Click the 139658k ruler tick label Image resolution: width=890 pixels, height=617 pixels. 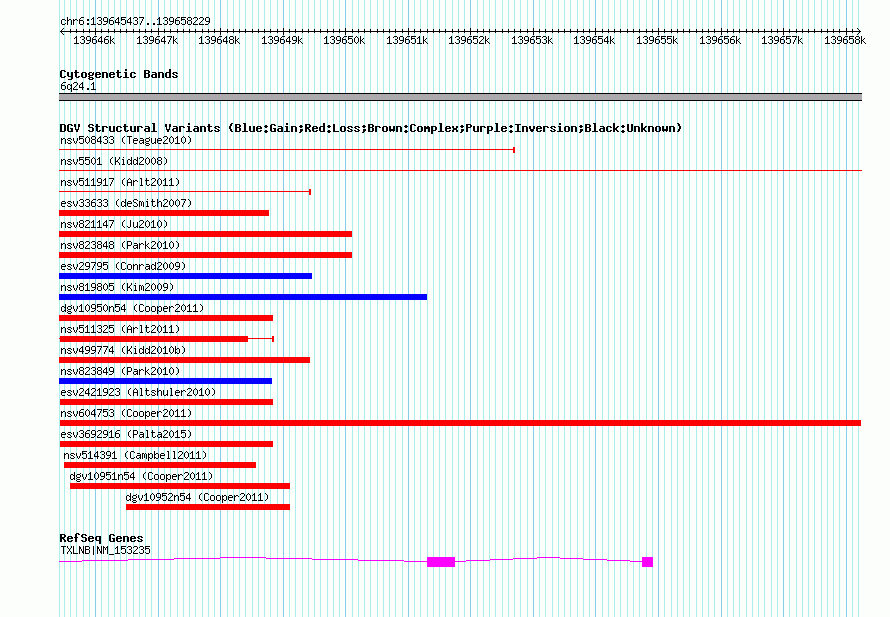click(x=845, y=40)
